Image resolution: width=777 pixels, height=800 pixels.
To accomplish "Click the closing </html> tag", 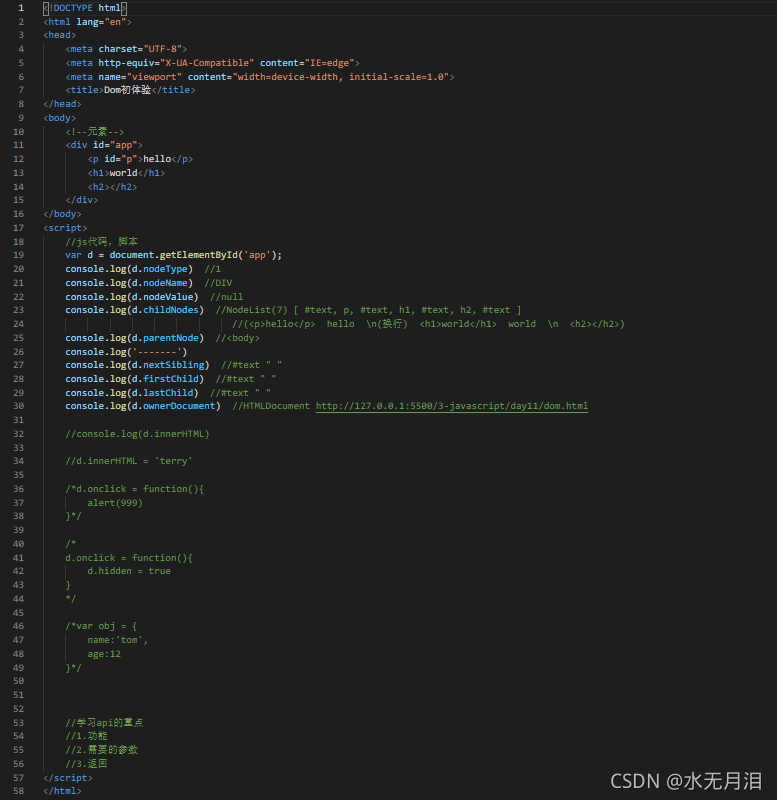I will (62, 791).
